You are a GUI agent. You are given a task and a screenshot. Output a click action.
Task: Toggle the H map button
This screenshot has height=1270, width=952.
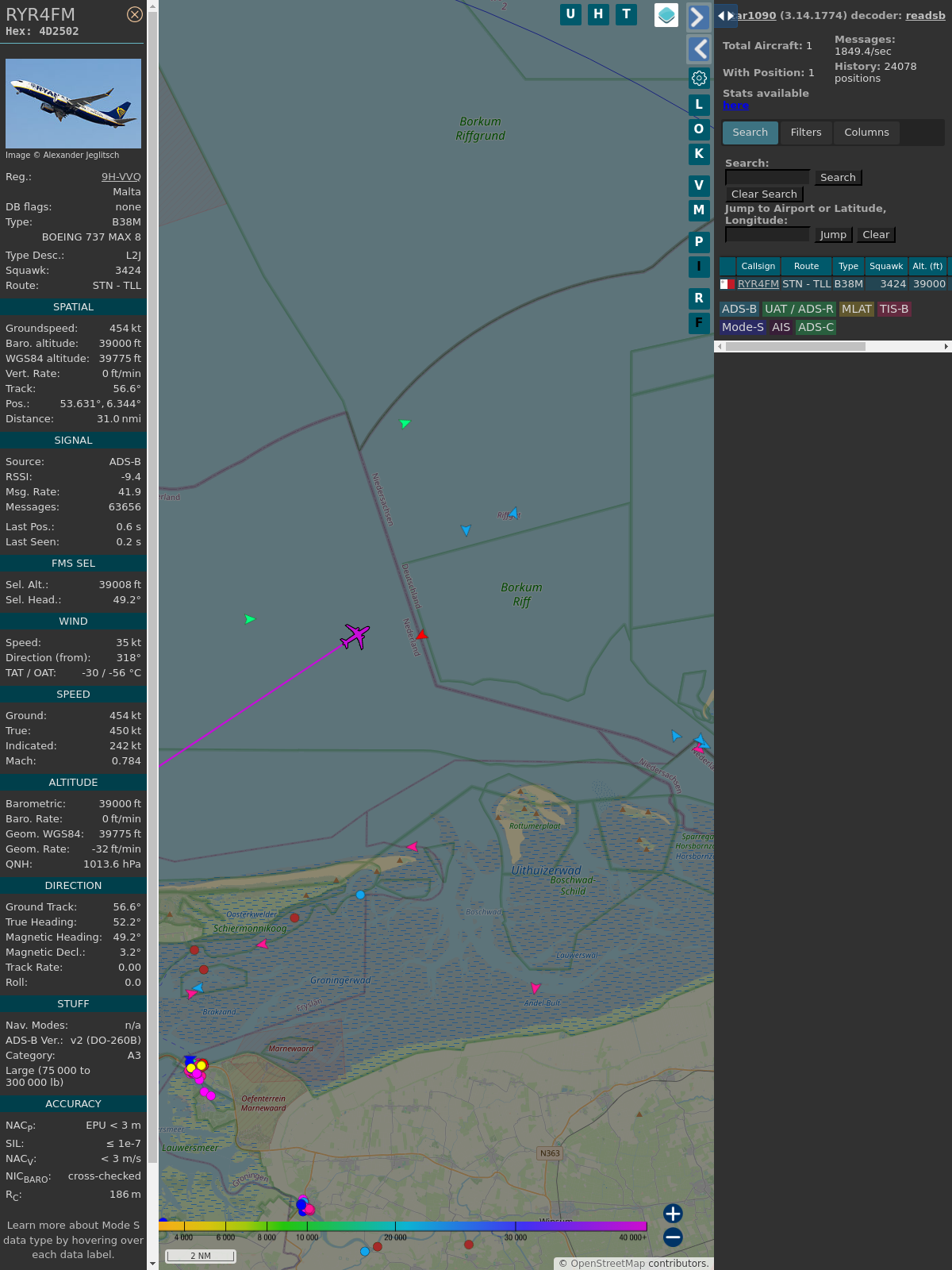[x=598, y=14]
